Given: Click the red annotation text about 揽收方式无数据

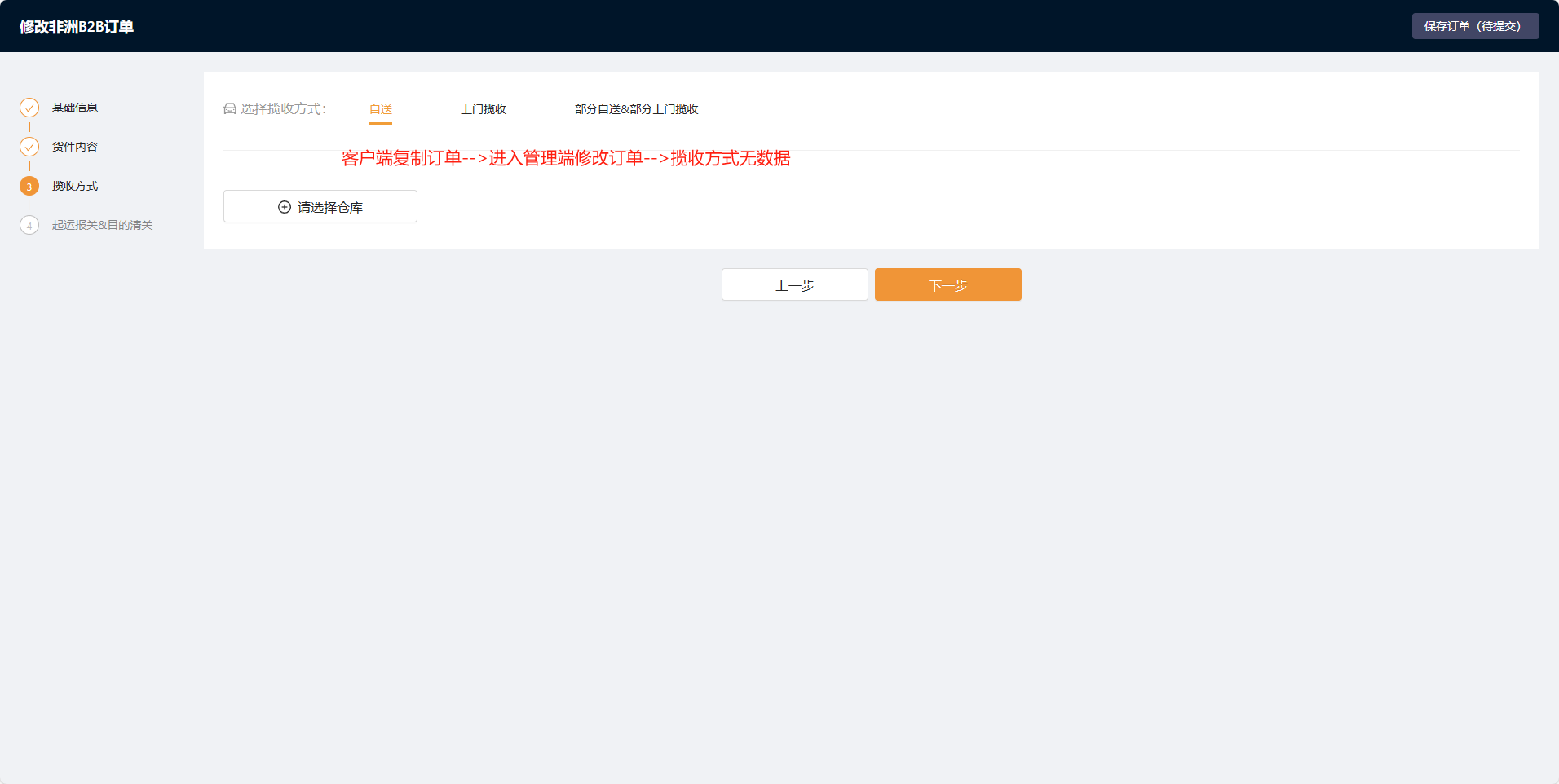Looking at the screenshot, I should pyautogui.click(x=566, y=158).
